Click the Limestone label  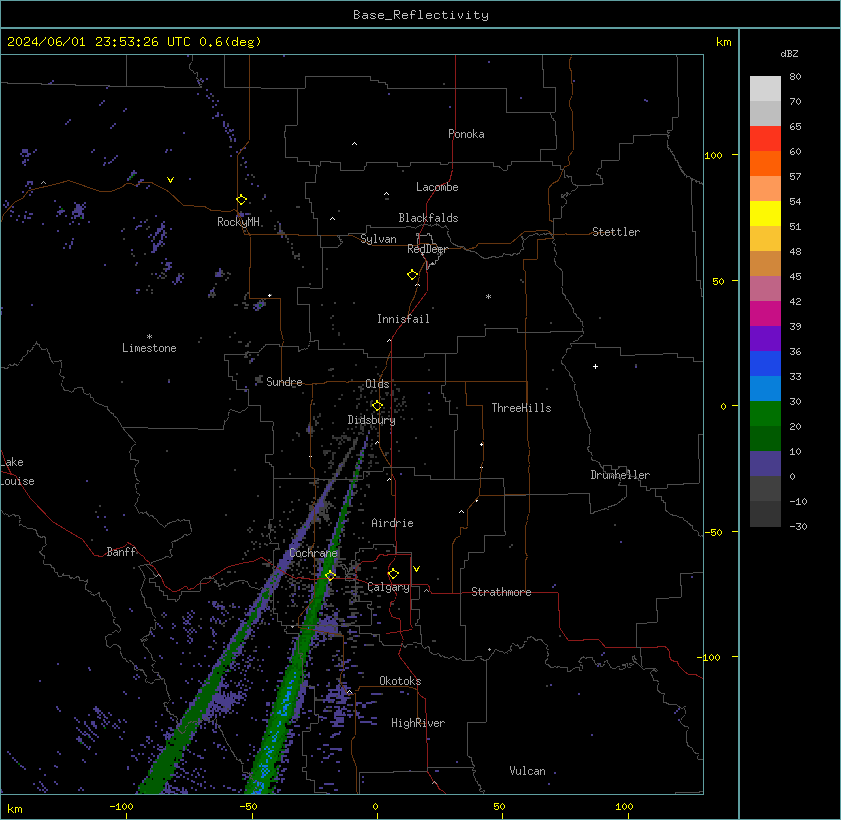click(x=149, y=348)
